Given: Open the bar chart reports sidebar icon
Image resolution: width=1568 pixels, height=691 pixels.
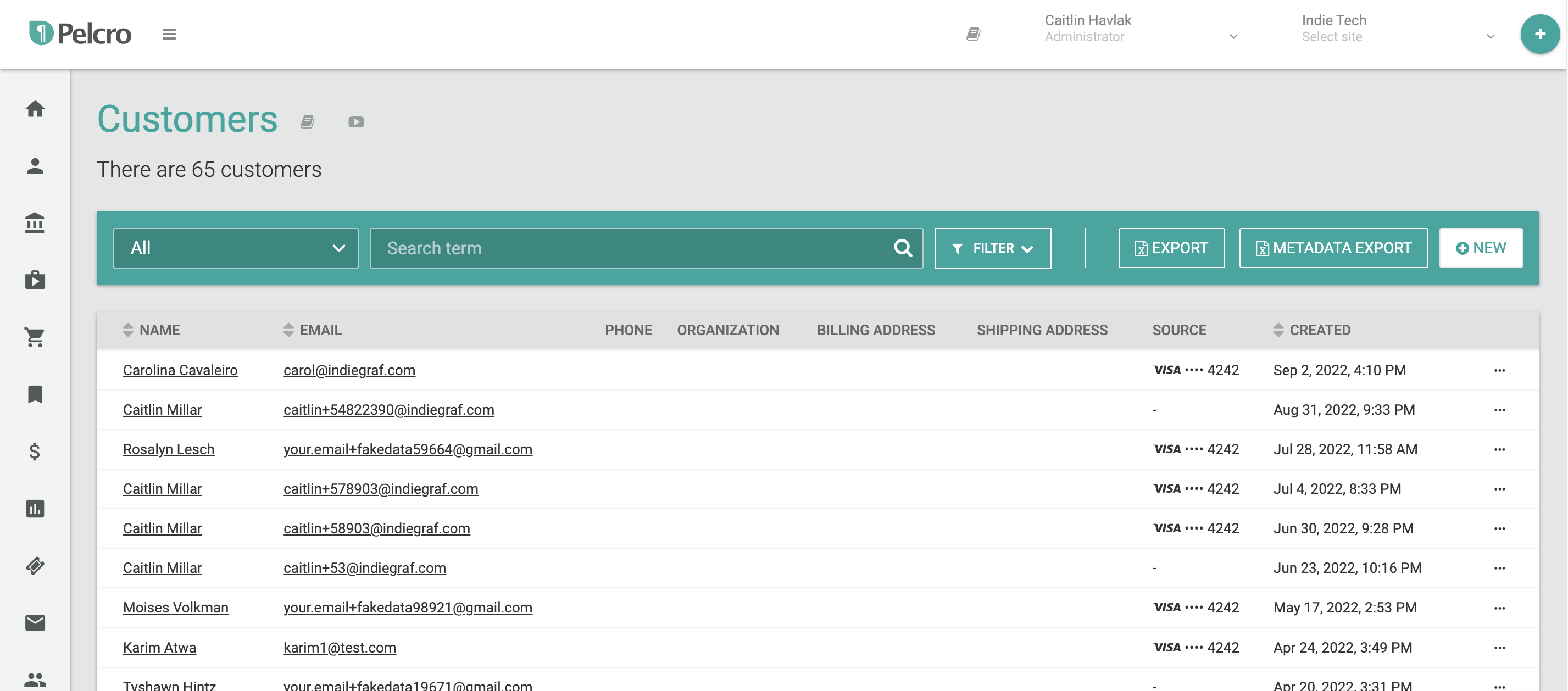Looking at the screenshot, I should click(x=35, y=508).
